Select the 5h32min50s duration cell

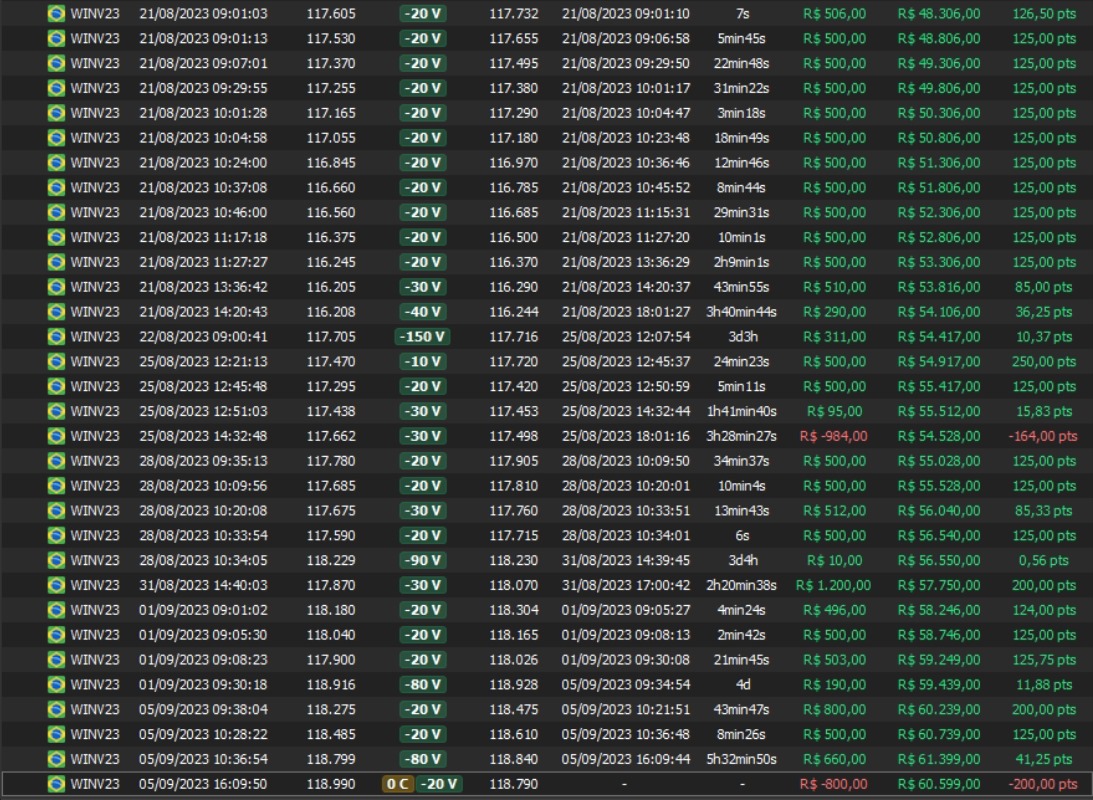coord(741,760)
